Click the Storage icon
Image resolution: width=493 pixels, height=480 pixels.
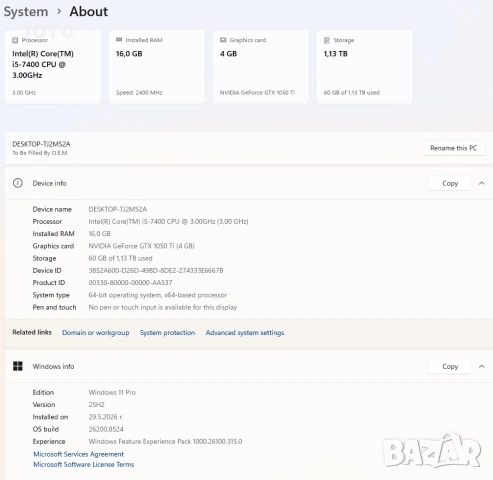click(x=327, y=40)
